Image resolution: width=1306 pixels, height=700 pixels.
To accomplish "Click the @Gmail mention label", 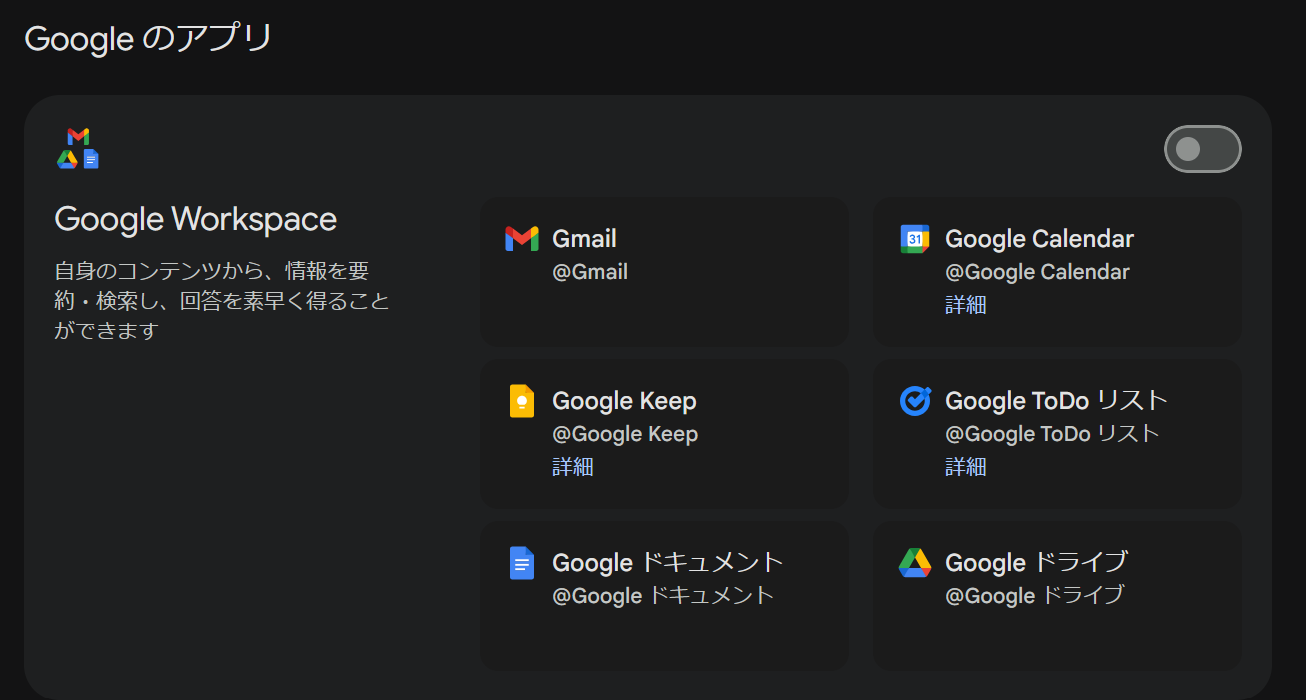I will click(590, 271).
